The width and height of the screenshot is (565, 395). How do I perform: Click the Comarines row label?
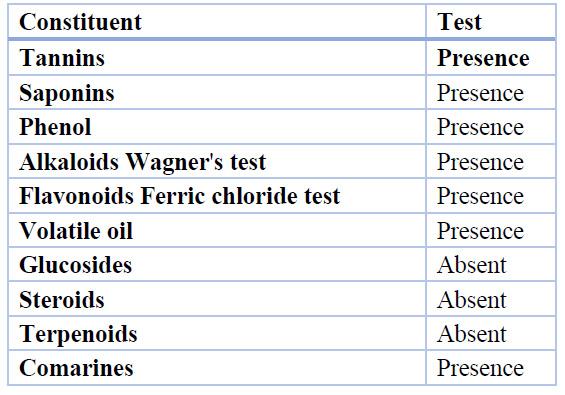76,368
